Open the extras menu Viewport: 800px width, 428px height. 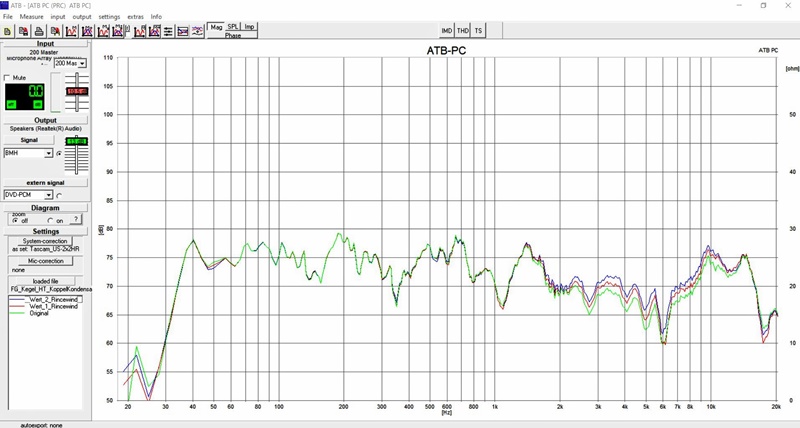point(135,17)
